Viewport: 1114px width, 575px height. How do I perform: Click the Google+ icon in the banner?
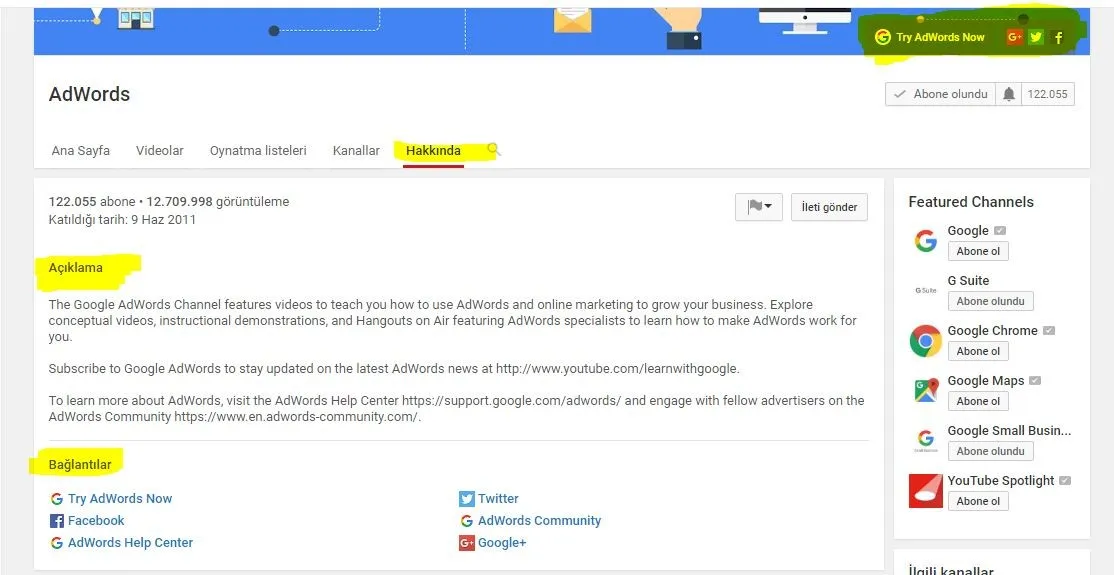(x=1014, y=38)
